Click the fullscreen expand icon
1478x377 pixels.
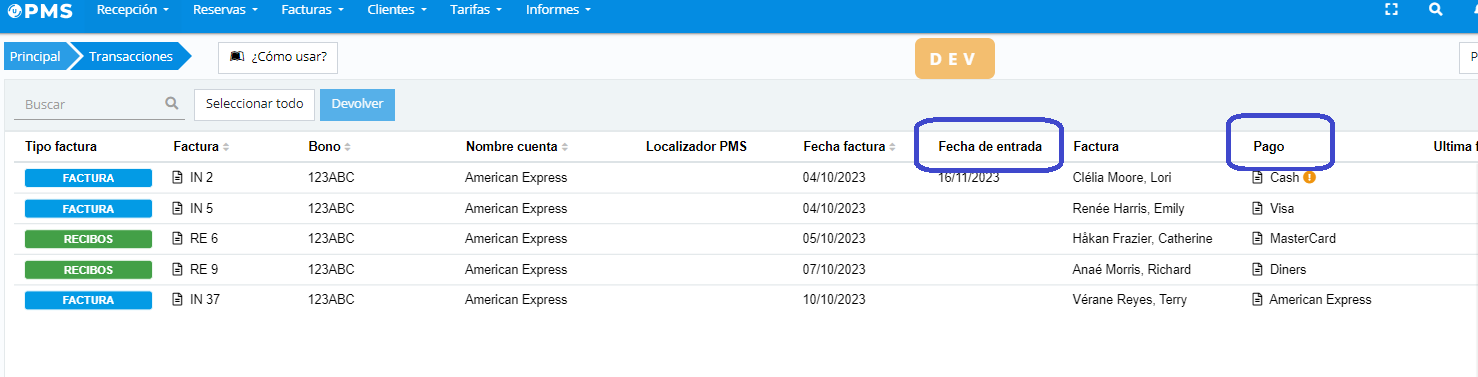(x=1391, y=9)
